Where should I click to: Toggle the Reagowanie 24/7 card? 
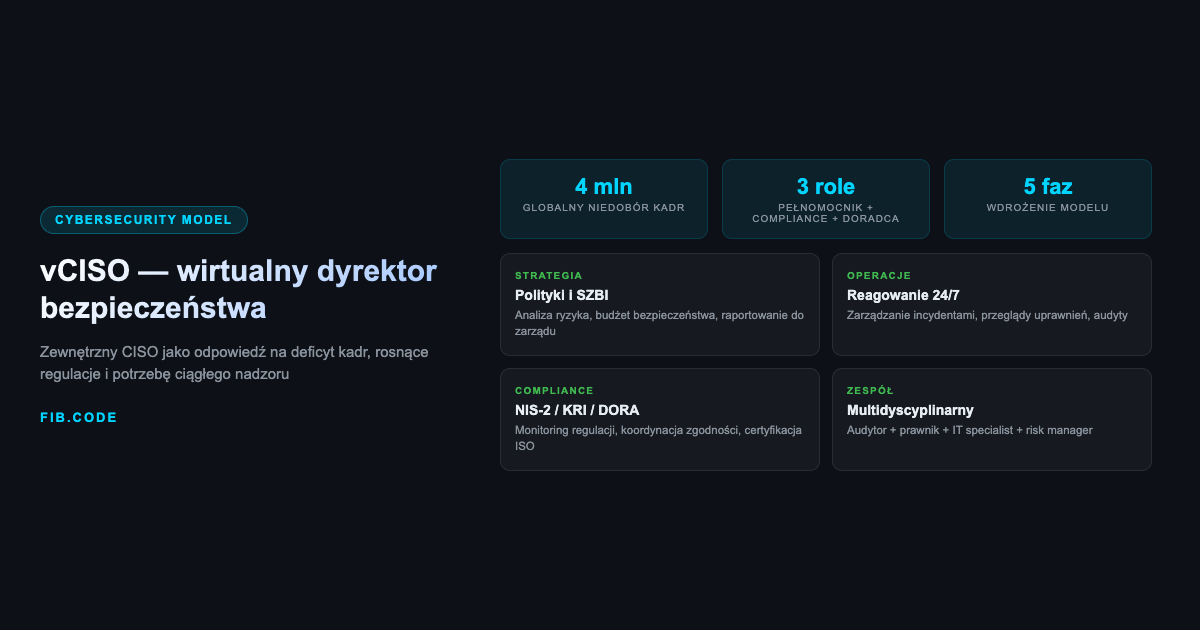tap(991, 304)
